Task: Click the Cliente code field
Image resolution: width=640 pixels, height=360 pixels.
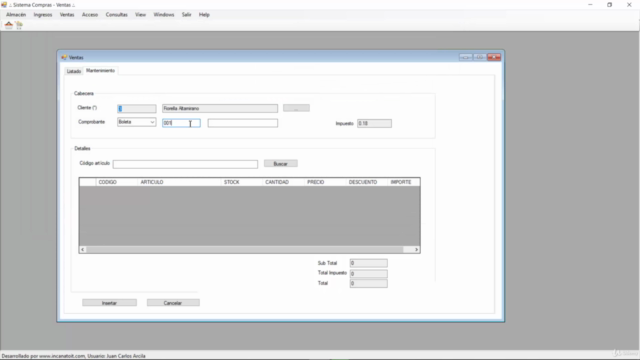Action: pyautogui.click(x=136, y=109)
